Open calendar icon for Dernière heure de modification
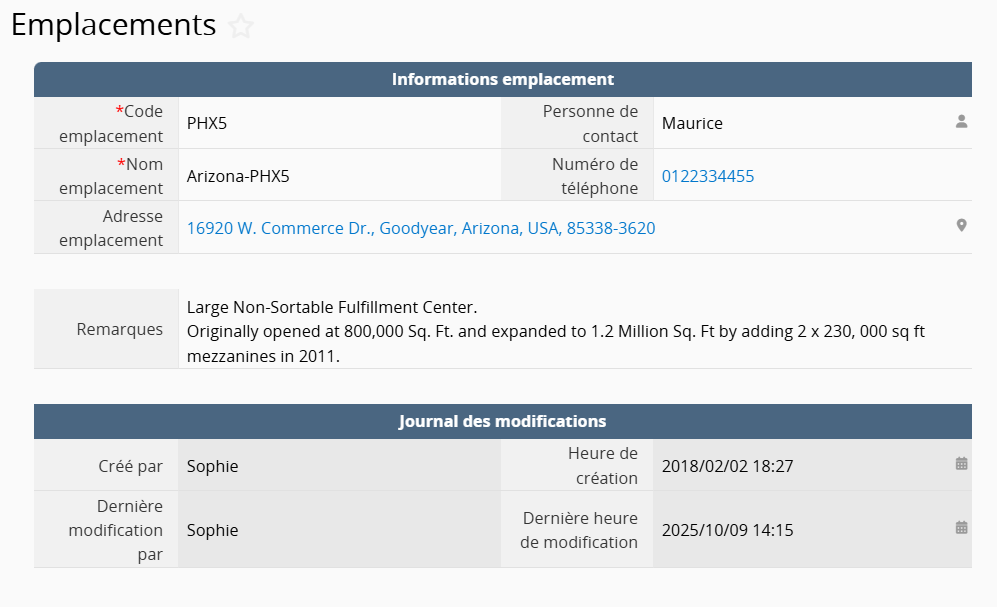997x607 pixels. point(961,527)
